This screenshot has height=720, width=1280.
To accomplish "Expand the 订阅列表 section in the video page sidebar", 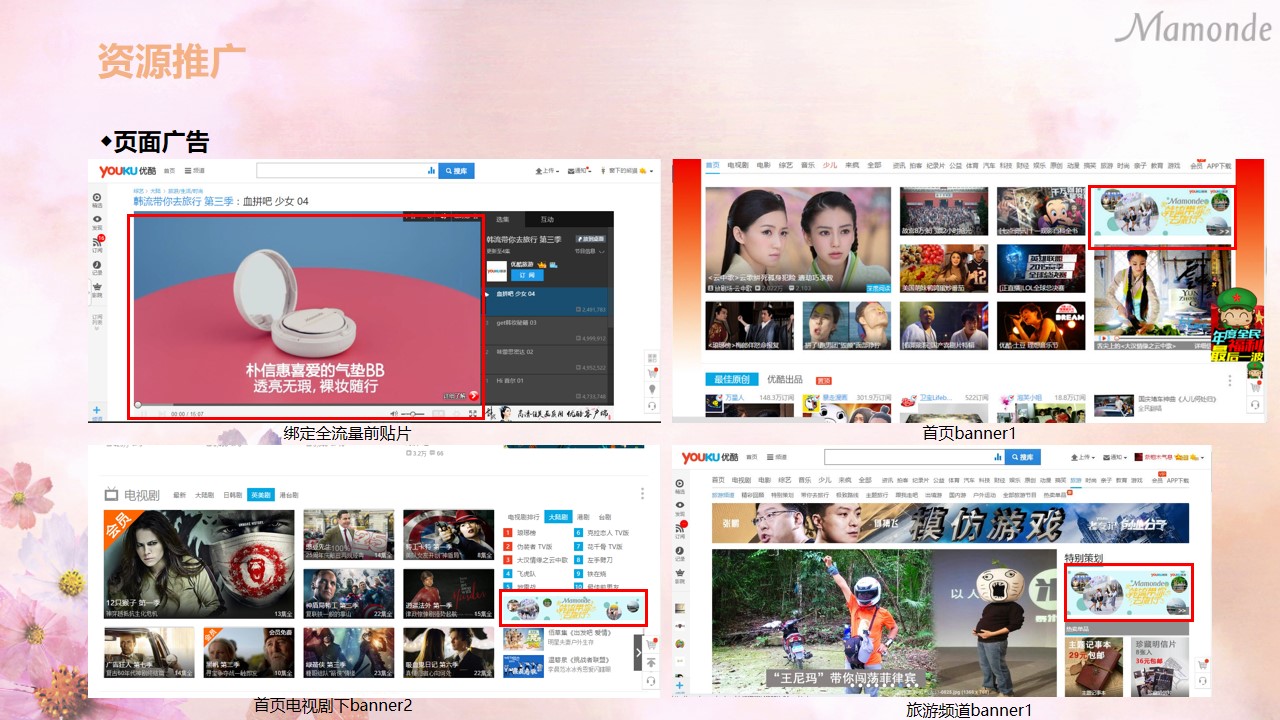I will [97, 323].
